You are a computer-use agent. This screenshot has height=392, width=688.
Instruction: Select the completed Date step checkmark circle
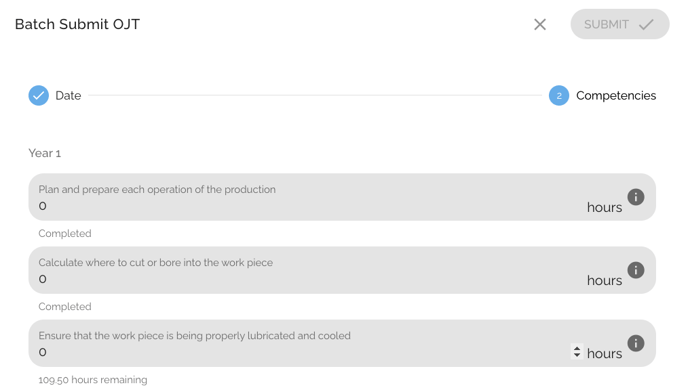39,95
